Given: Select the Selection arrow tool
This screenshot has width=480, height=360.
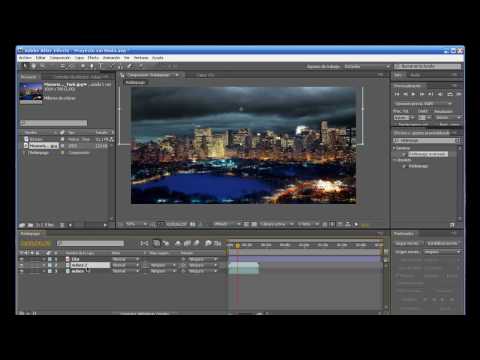Looking at the screenshot, I should (x=25, y=66).
